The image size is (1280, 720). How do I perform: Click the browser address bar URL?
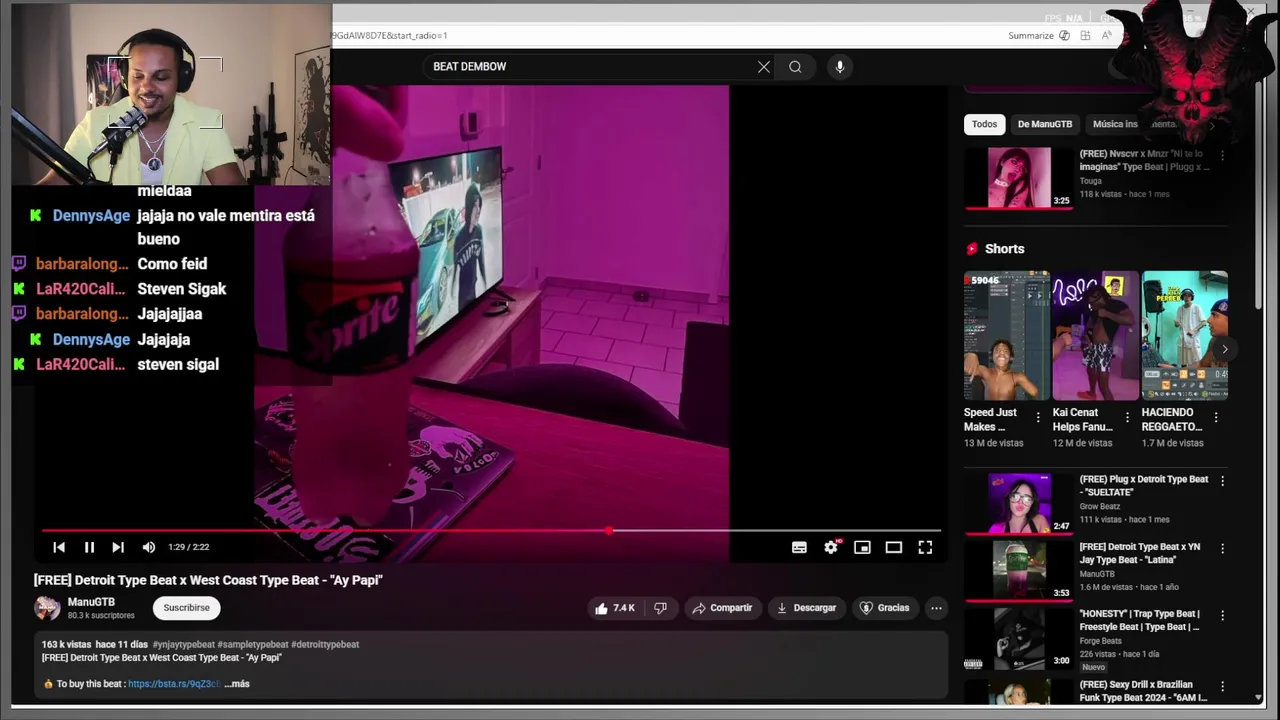click(x=390, y=36)
